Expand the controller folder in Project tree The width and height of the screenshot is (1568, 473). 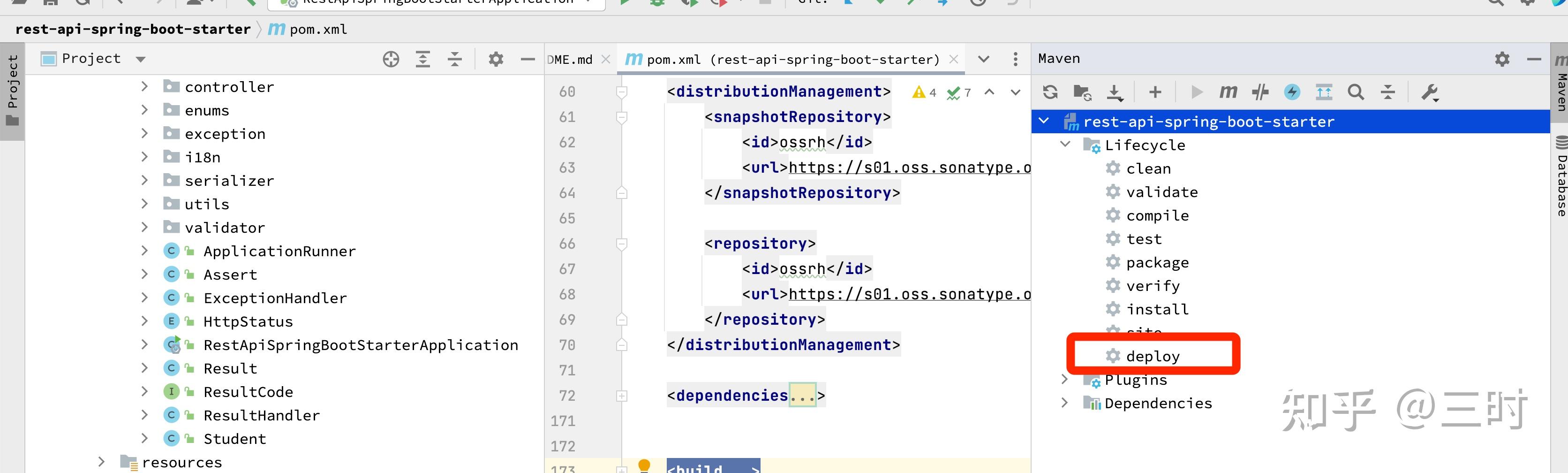(x=144, y=86)
